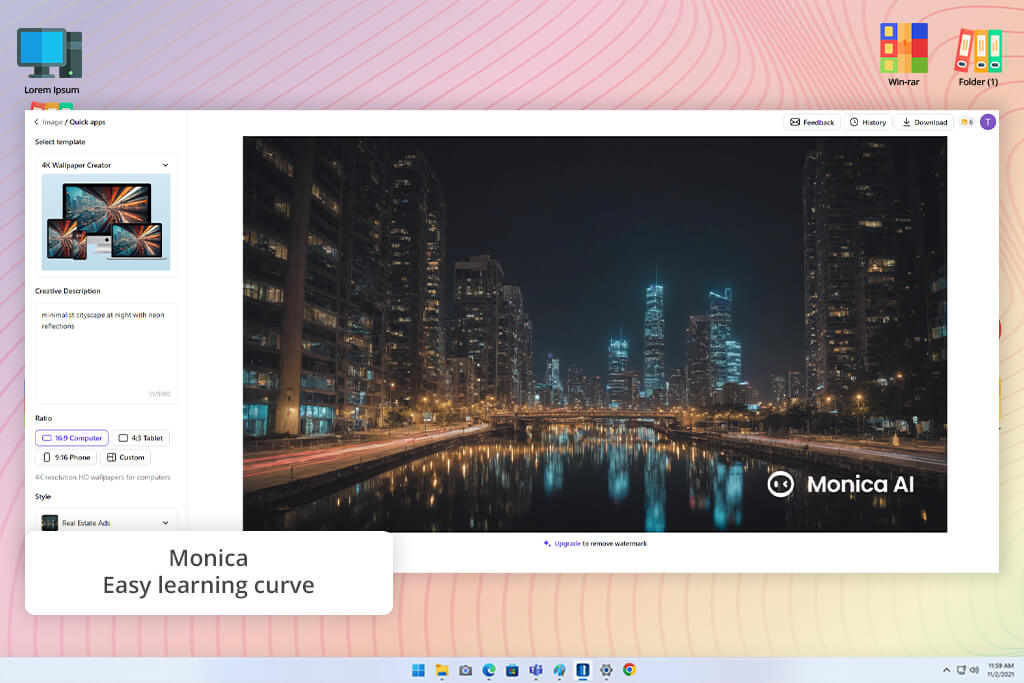Launch Microsoft Edge from the taskbar
The width and height of the screenshot is (1024, 683).
(488, 670)
